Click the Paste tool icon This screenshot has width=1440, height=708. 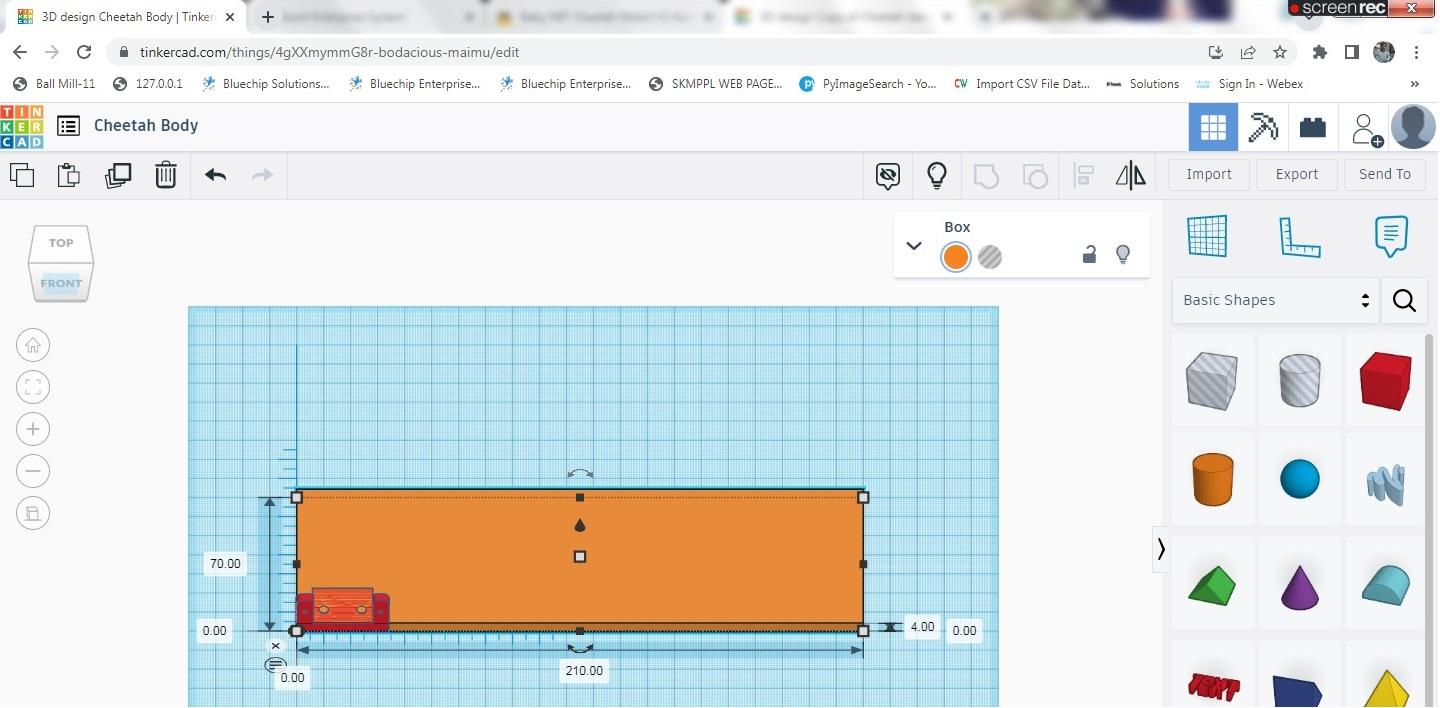point(69,175)
